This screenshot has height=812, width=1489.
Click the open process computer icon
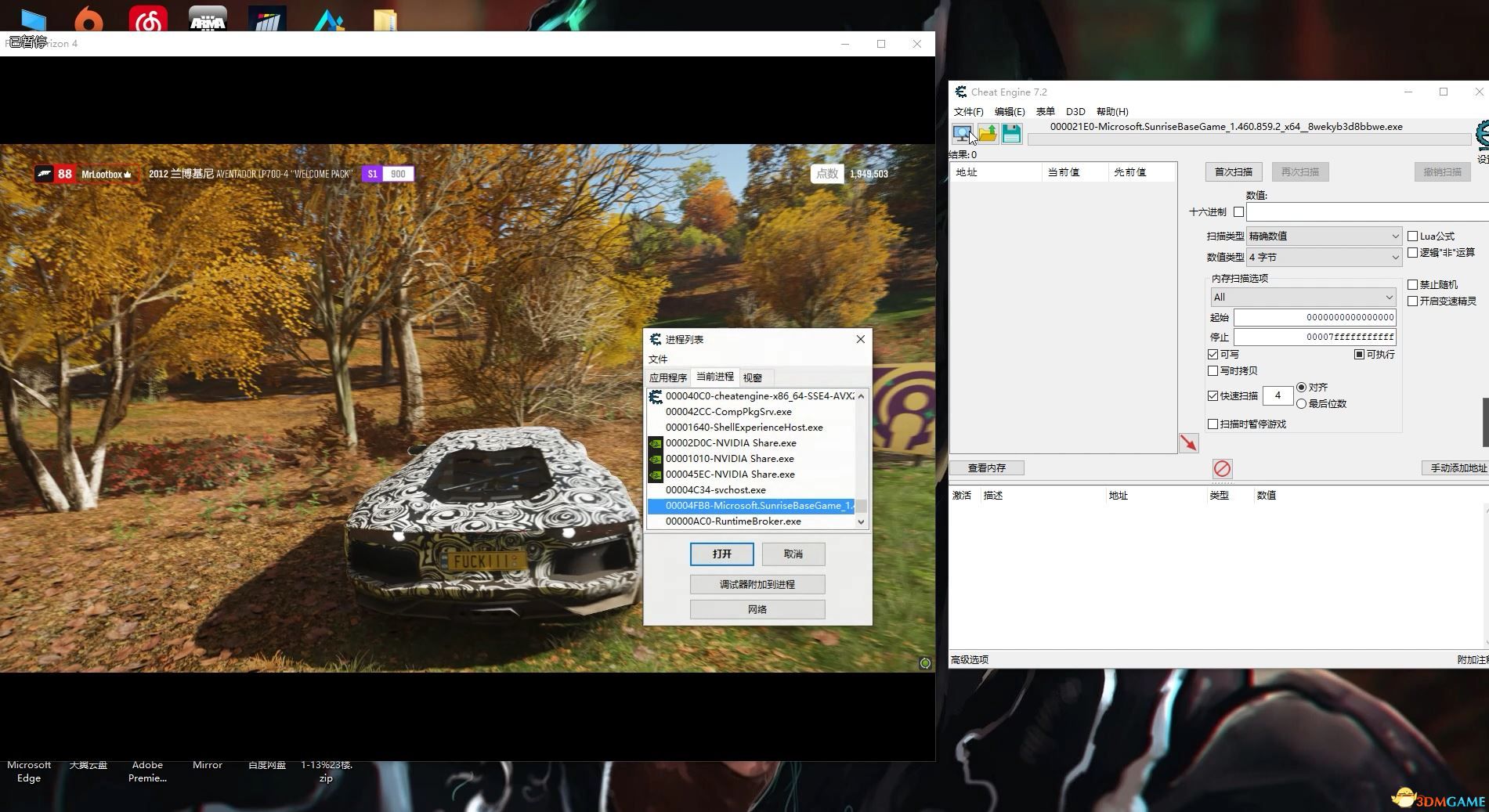point(963,133)
